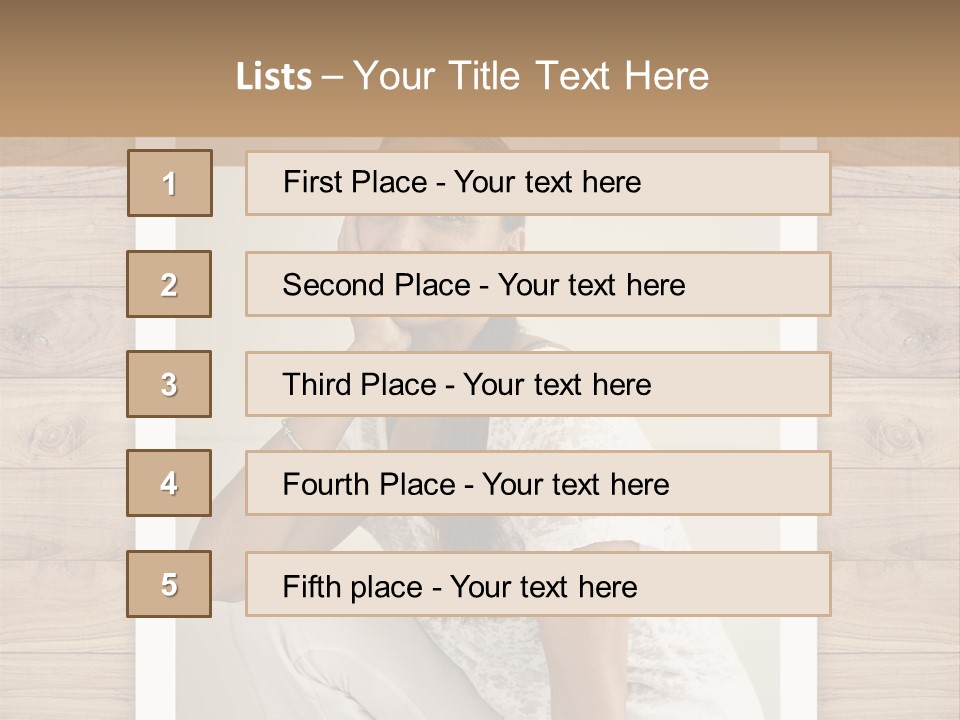
Task: Click the woman's face in background photo
Action: point(470,233)
